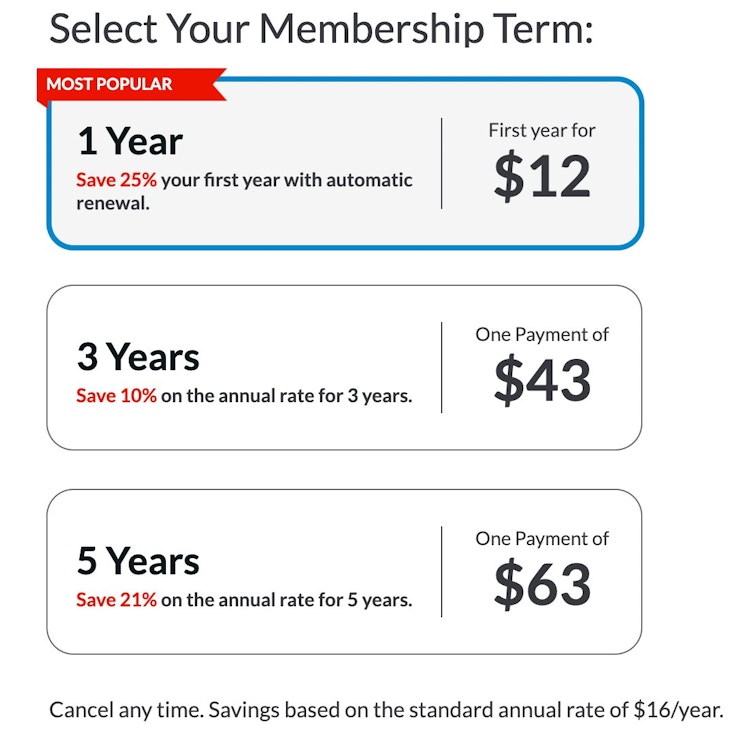
Task: Click the $63 one payment price
Action: [x=542, y=584]
